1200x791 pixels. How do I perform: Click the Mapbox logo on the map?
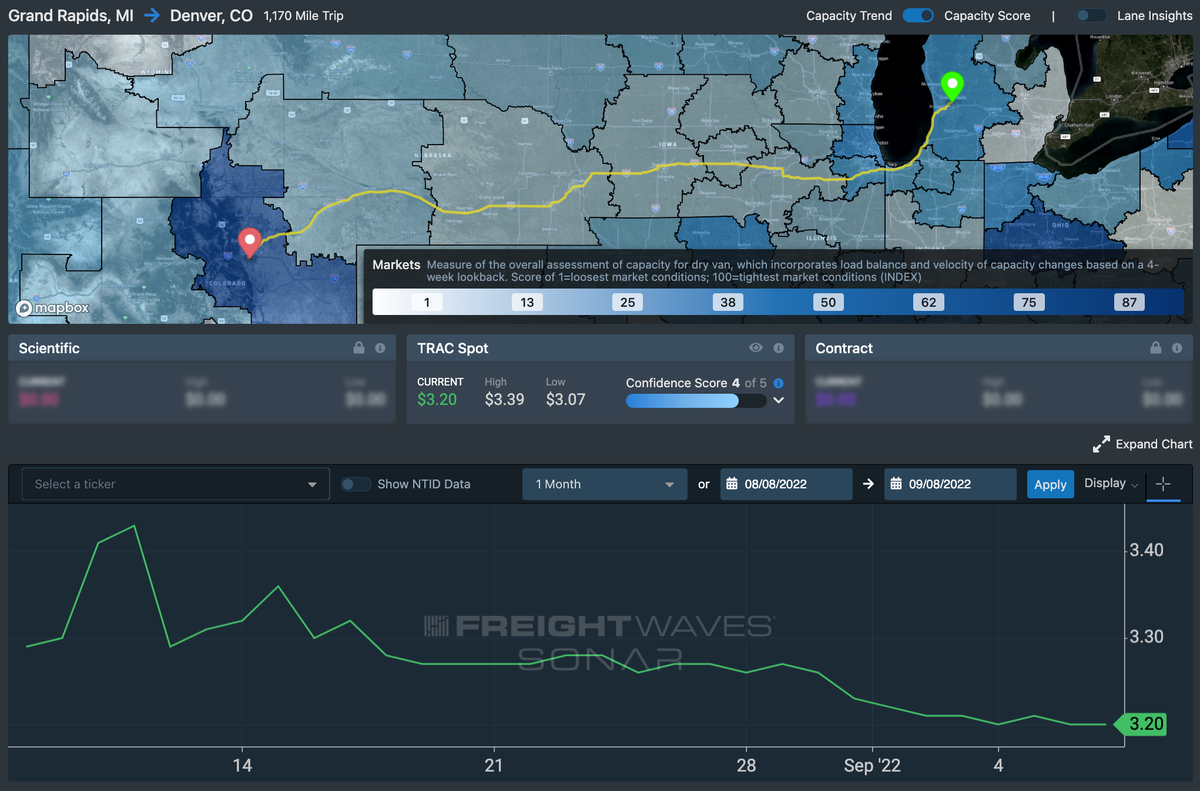pos(52,308)
